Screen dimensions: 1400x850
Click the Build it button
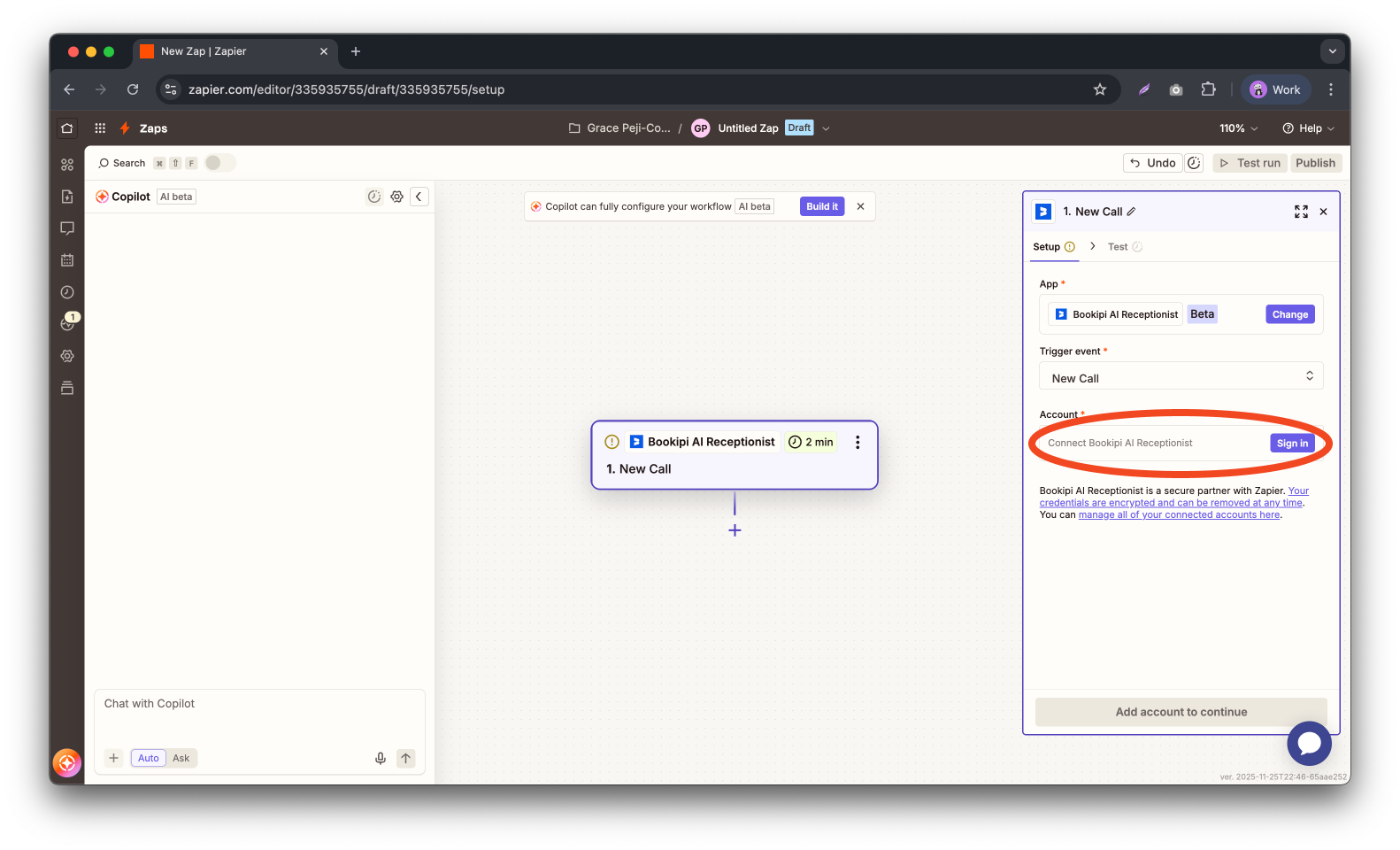point(822,206)
